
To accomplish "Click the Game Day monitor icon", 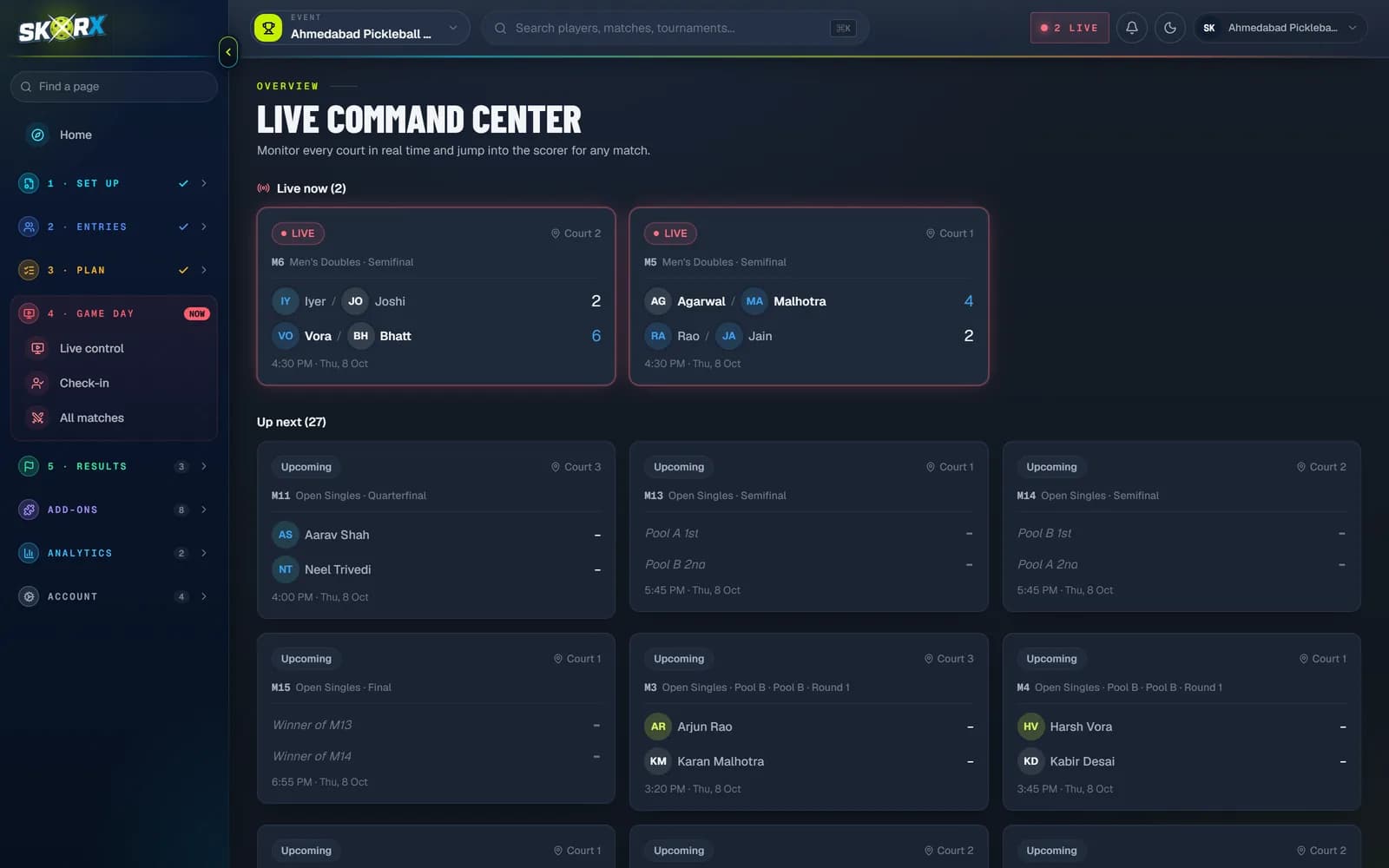I will (x=29, y=313).
